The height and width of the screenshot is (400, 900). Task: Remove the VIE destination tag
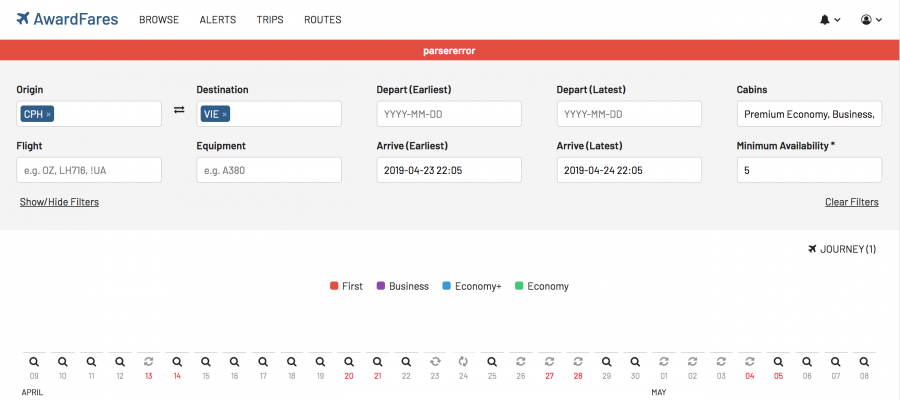[224, 115]
